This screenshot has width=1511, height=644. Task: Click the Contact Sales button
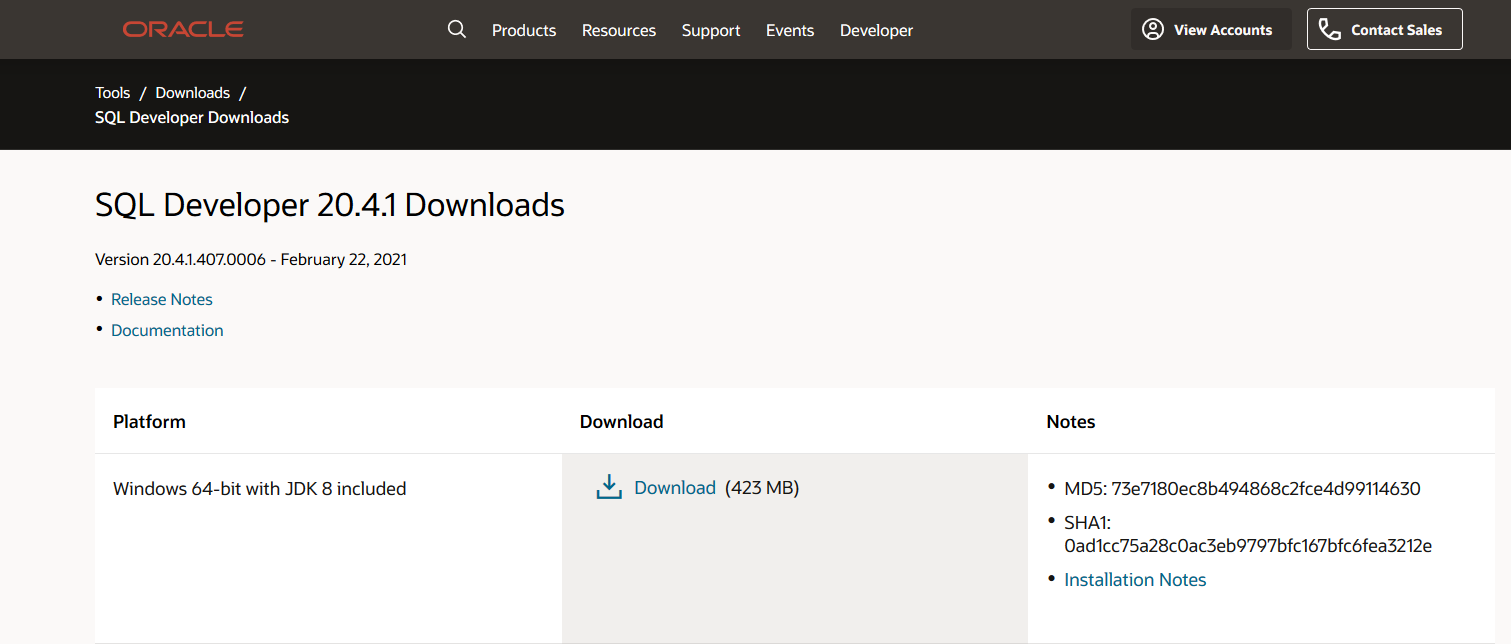point(1384,29)
